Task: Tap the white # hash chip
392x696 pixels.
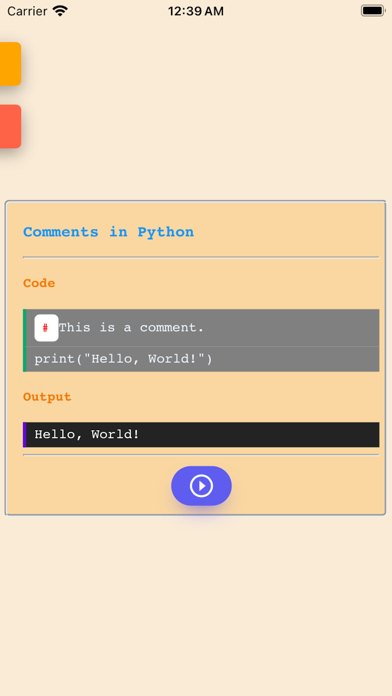Action: coord(46,328)
